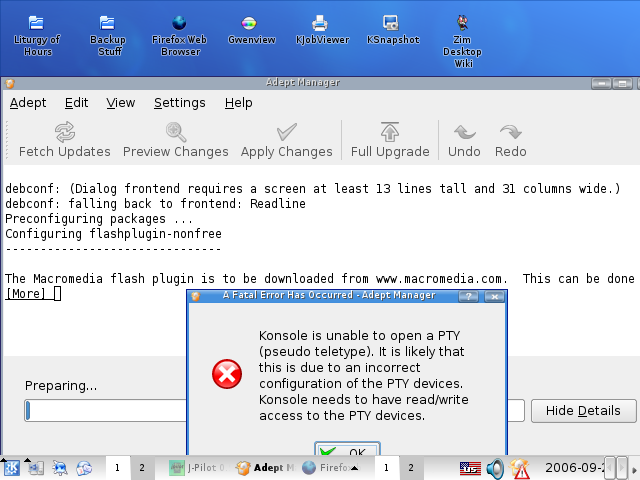Open Gwenview from the desktop shortcut
Image resolution: width=640 pixels, height=480 pixels.
pyautogui.click(x=251, y=29)
